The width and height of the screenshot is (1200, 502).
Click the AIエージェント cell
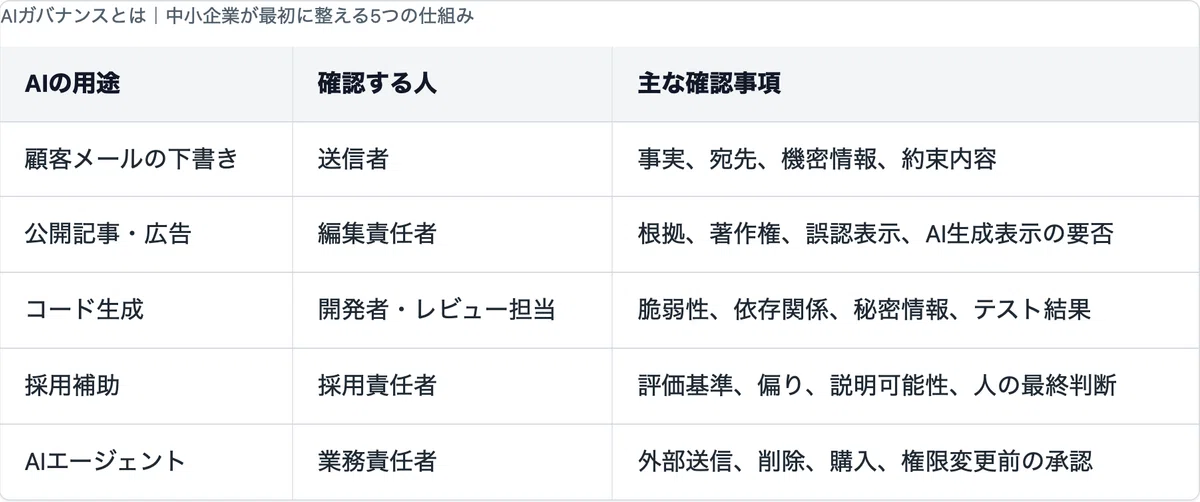(x=146, y=460)
